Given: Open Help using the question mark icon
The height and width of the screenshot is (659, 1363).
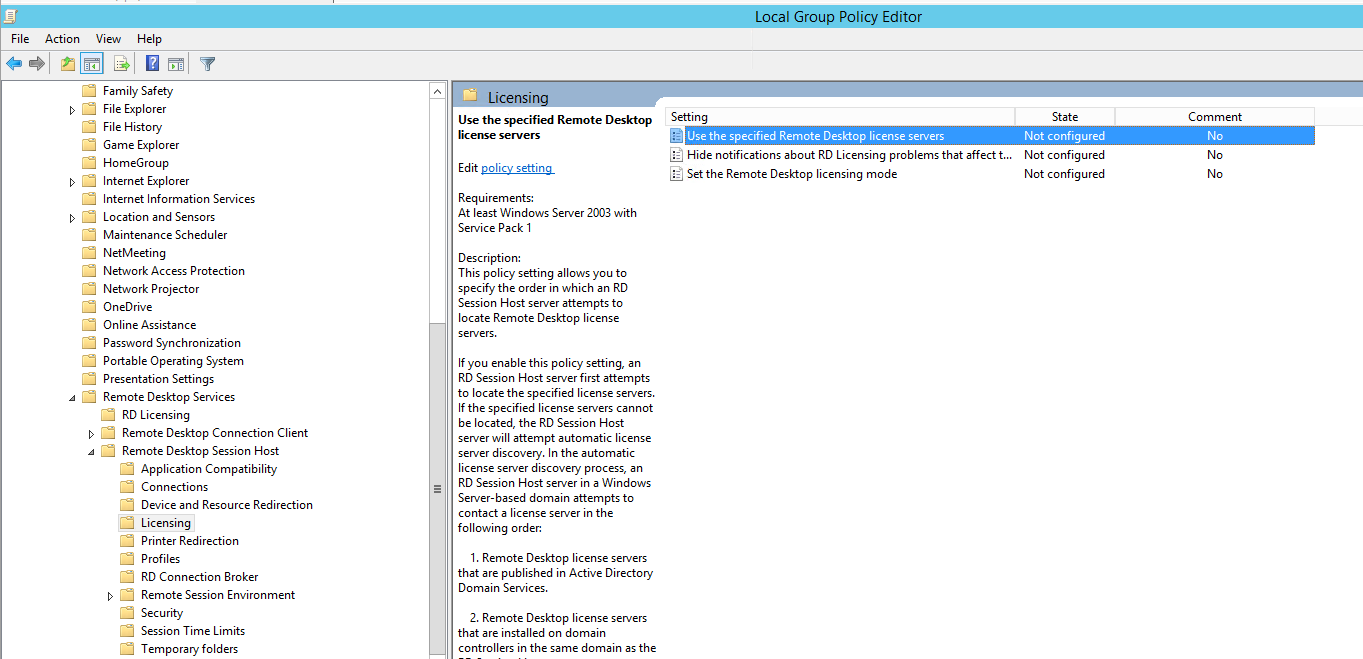Looking at the screenshot, I should [x=152, y=64].
